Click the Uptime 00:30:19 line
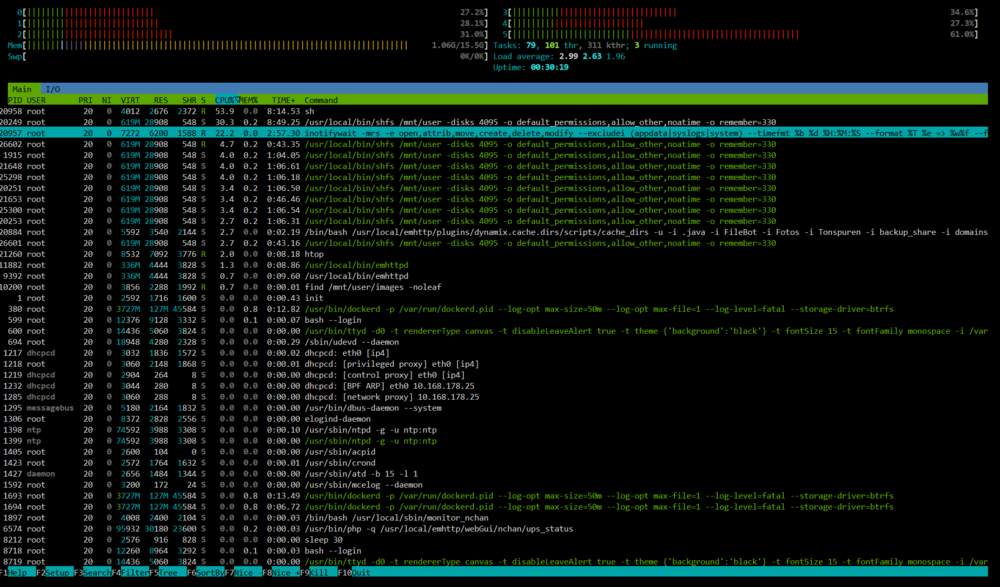The image size is (1000, 587). coord(531,67)
